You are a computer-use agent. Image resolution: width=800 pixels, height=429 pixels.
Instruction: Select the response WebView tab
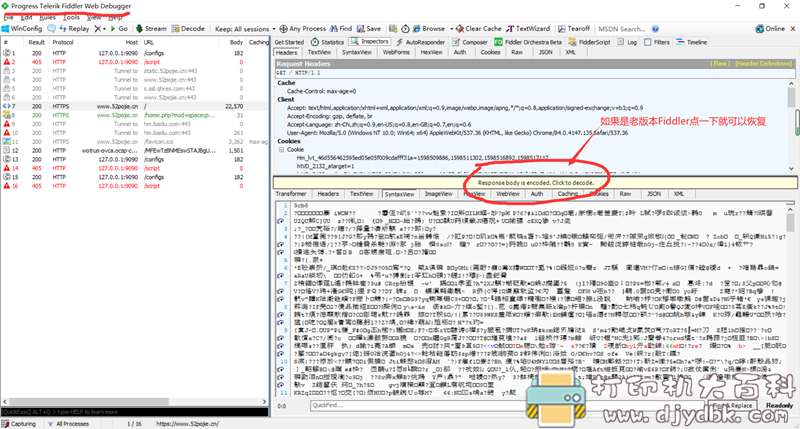point(508,194)
